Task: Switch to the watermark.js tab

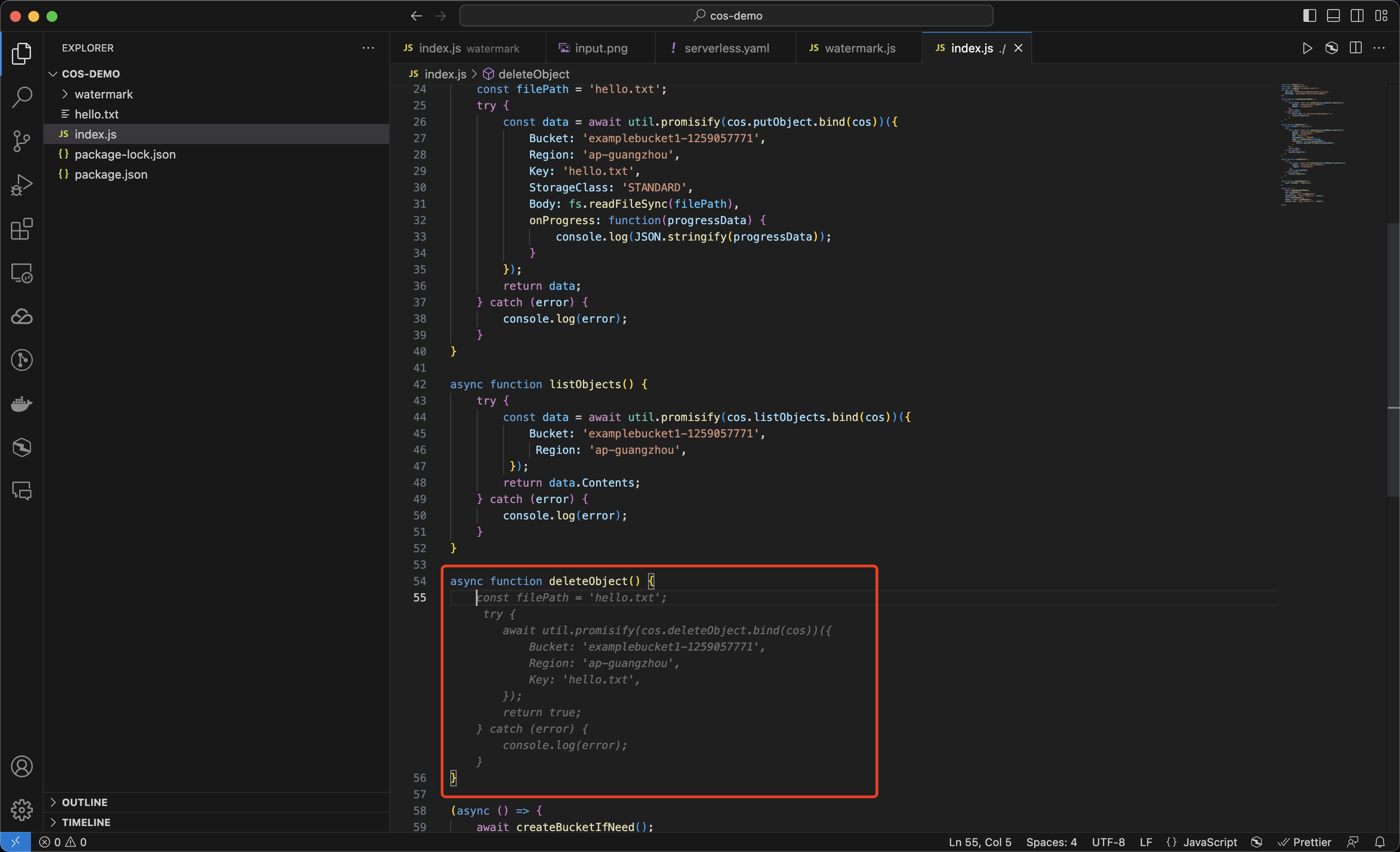Action: [860, 48]
